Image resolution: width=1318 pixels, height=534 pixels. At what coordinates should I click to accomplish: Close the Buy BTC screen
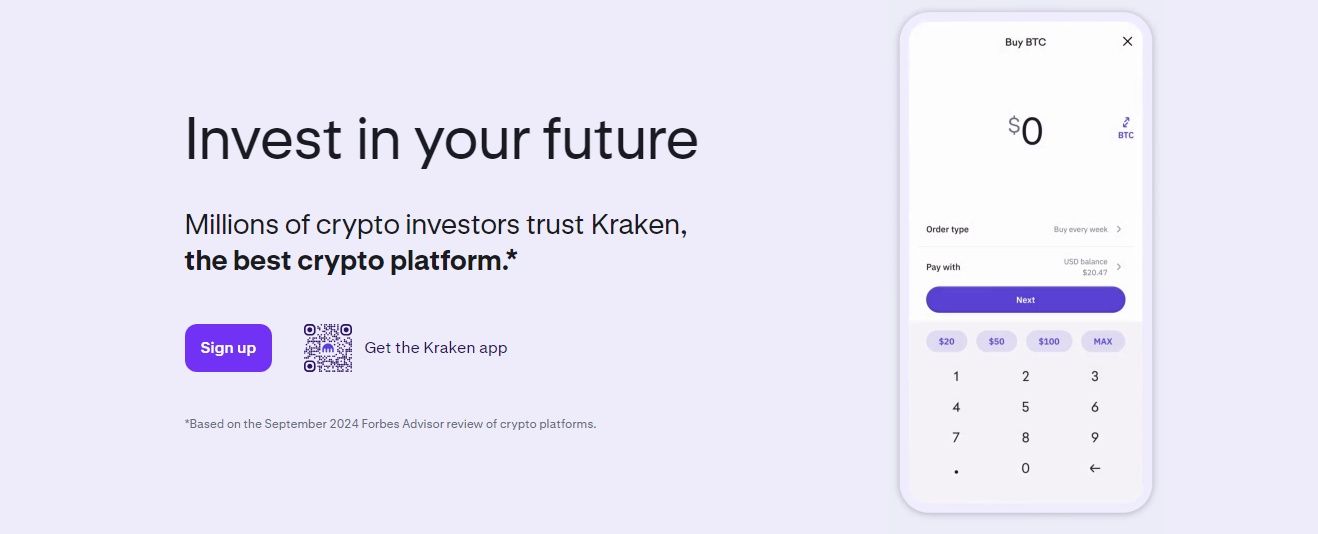1127,42
